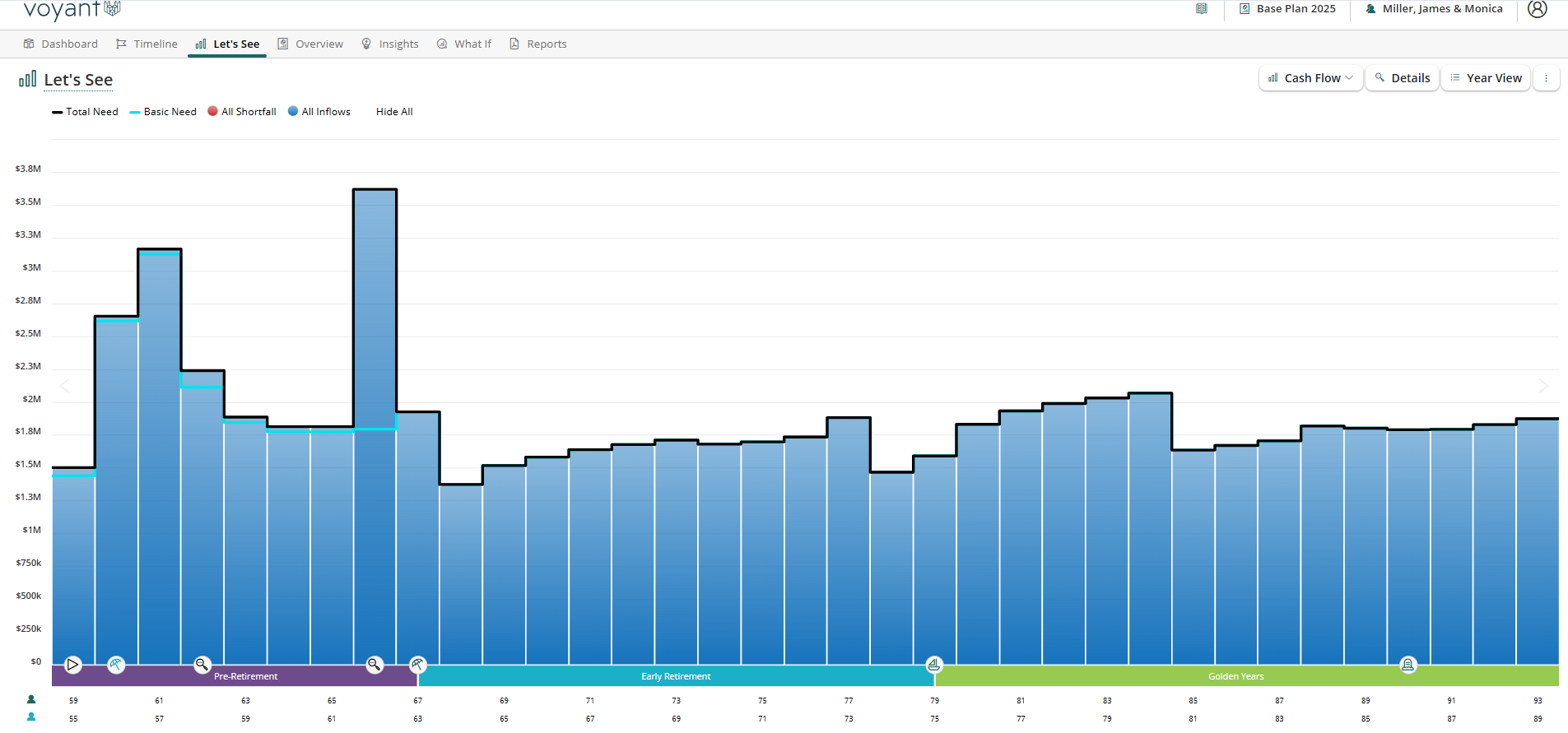The height and width of the screenshot is (733, 1568).
Task: Switch to the Dashboard tab
Action: tap(61, 44)
